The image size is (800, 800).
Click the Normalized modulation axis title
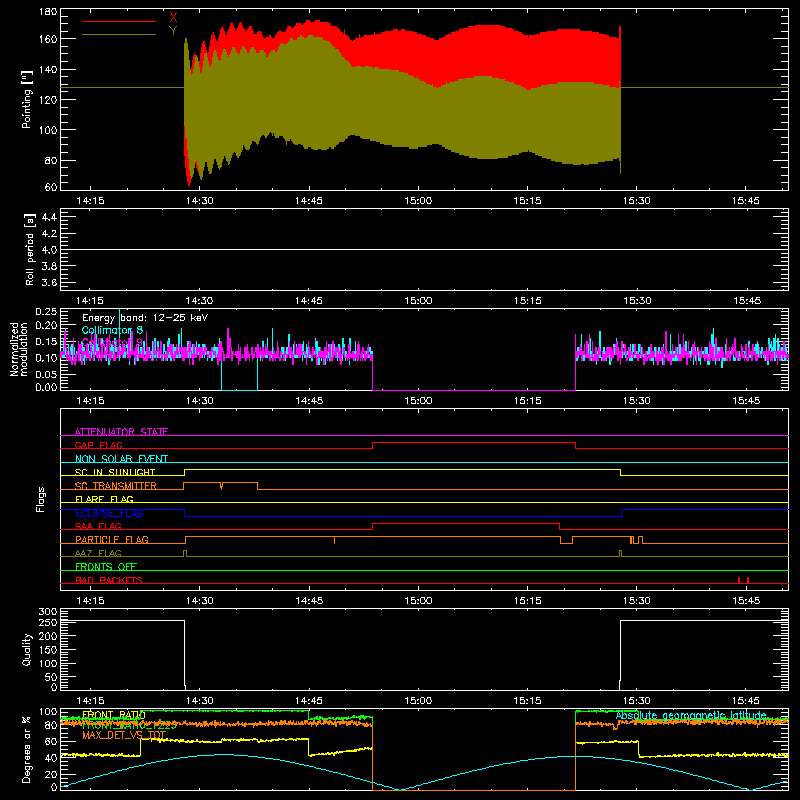[x=19, y=349]
